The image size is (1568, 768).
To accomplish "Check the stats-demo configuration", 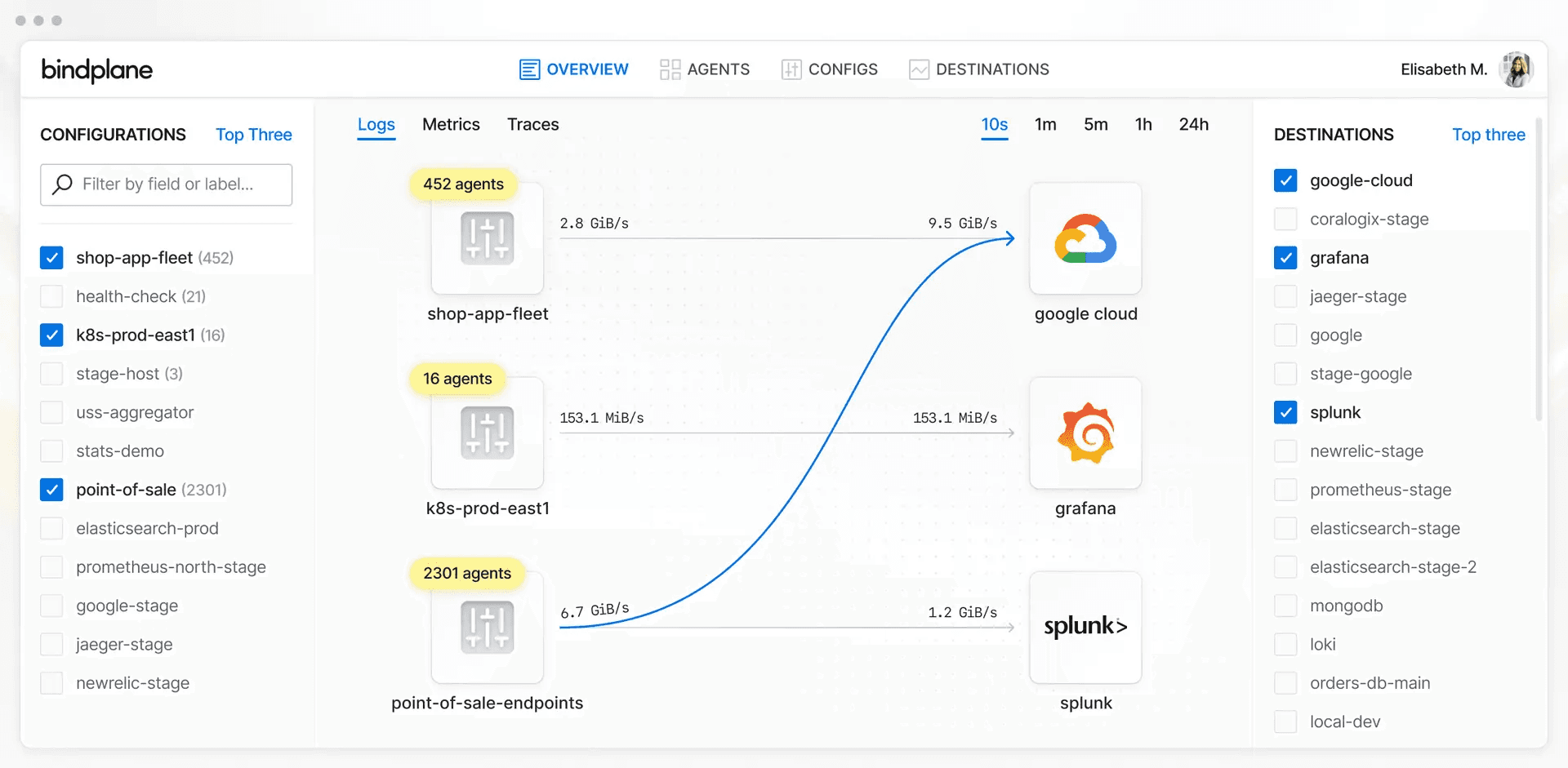I will tap(51, 451).
